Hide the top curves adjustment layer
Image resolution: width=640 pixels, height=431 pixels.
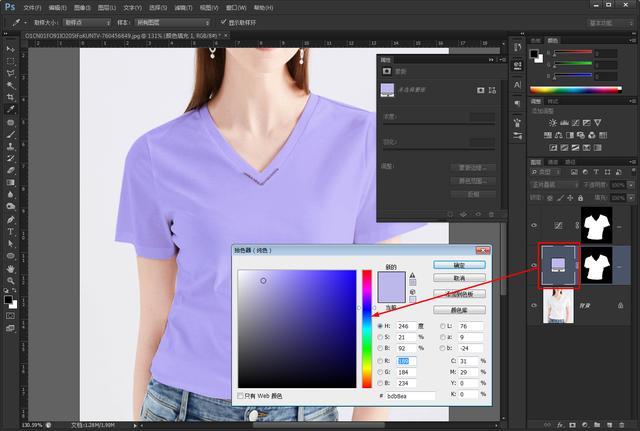pos(534,225)
